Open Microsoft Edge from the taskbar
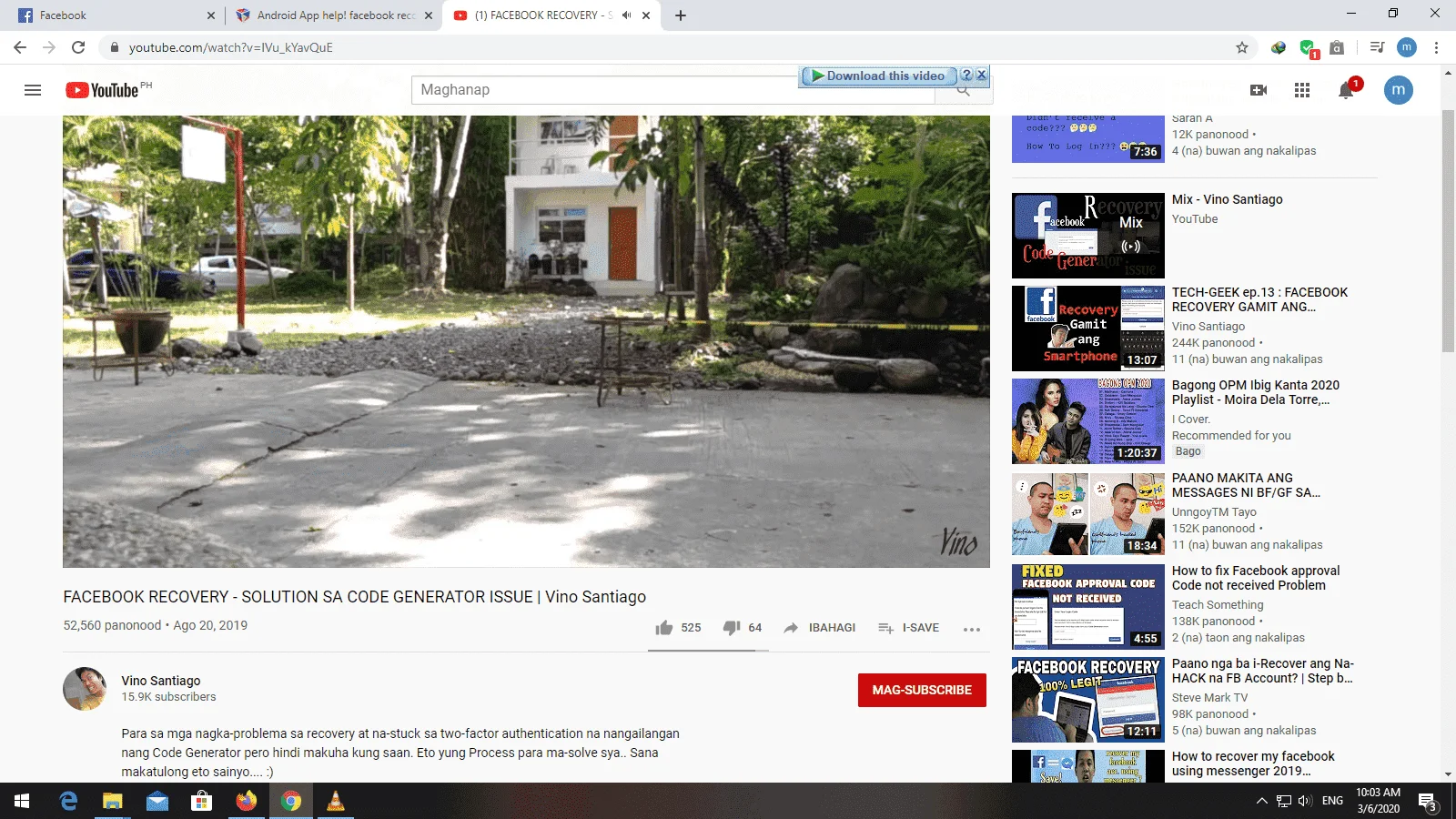 [68, 801]
